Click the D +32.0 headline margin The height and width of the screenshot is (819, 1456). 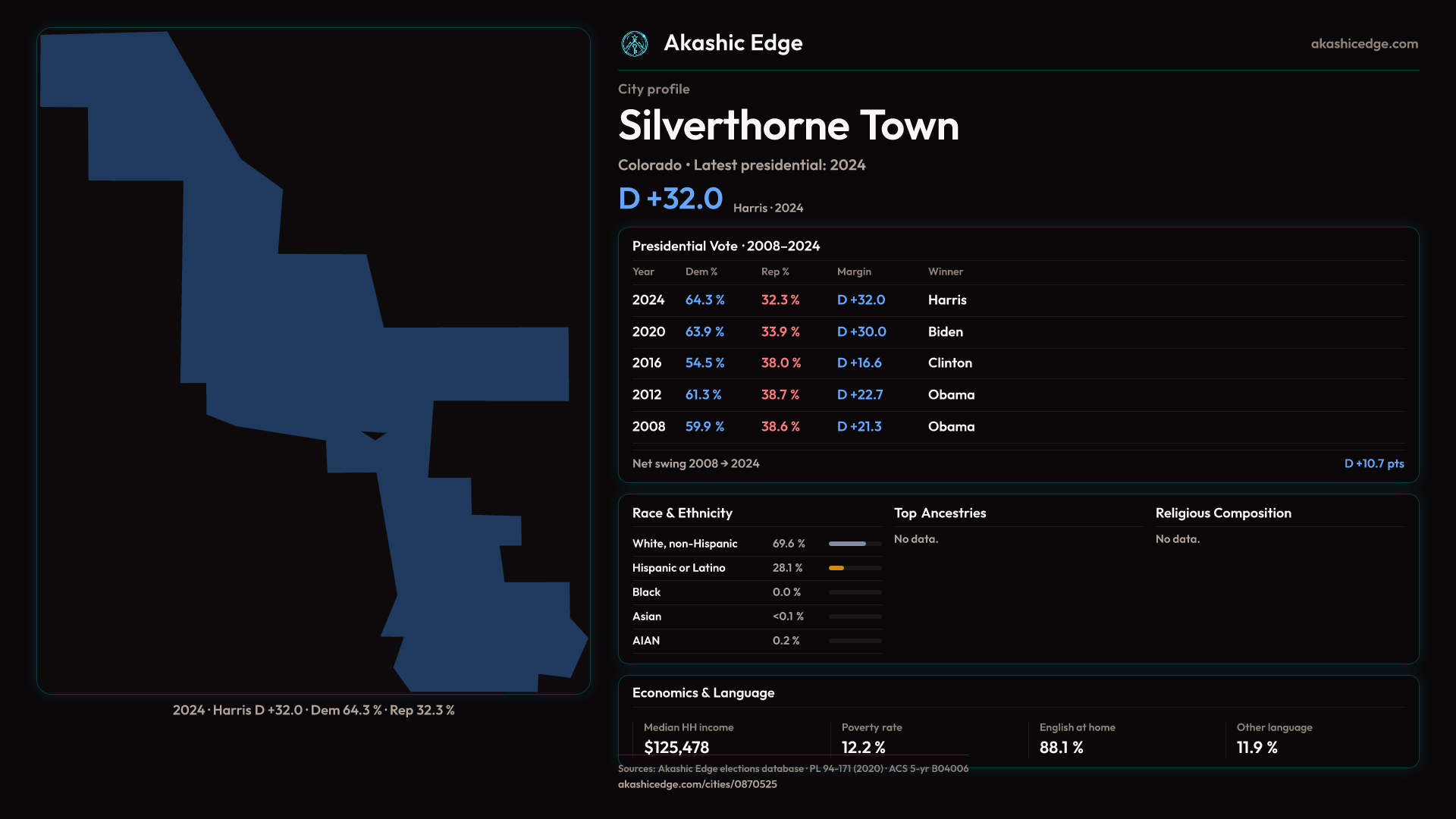coord(670,199)
